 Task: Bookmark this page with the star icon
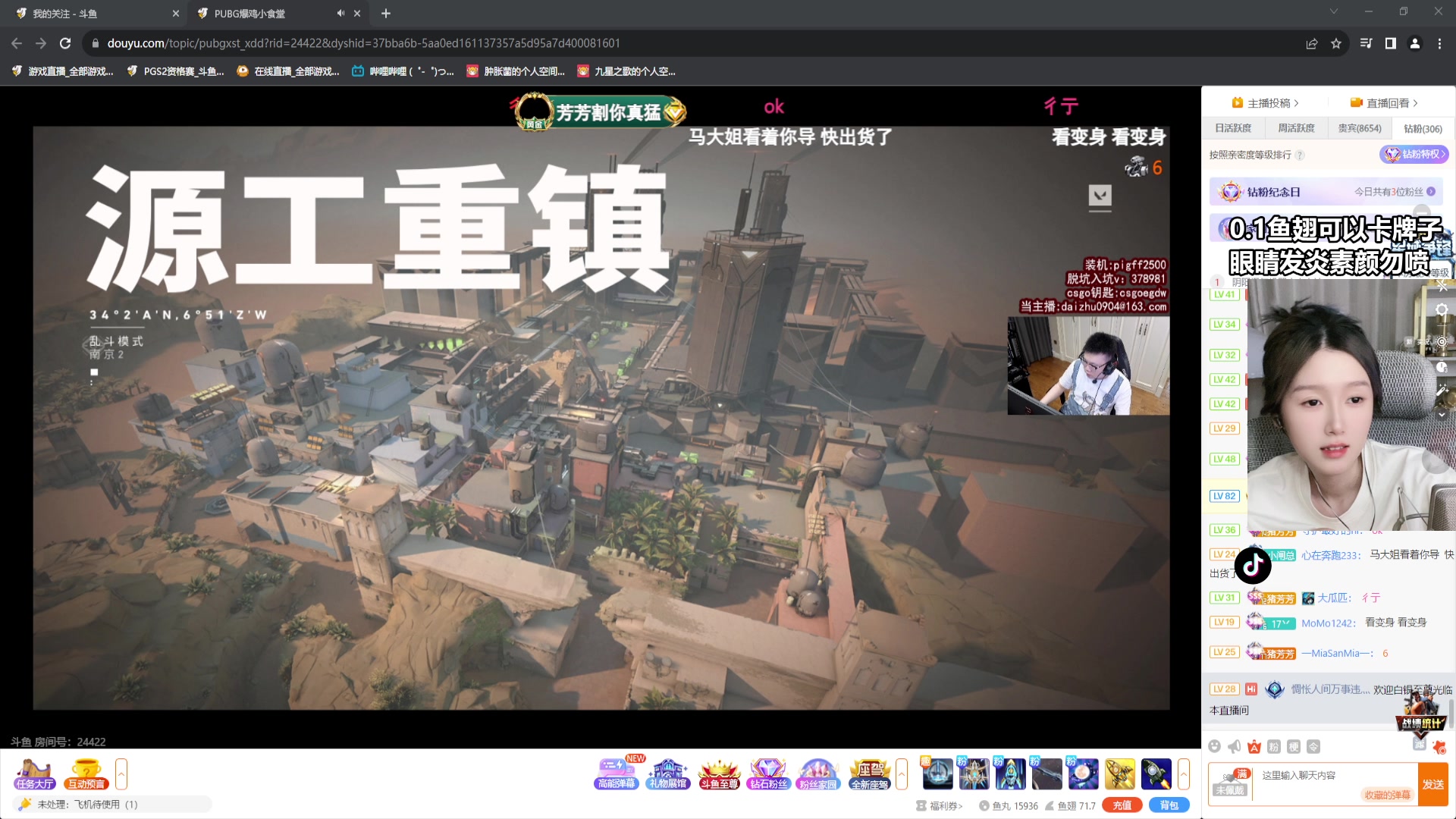coord(1336,43)
